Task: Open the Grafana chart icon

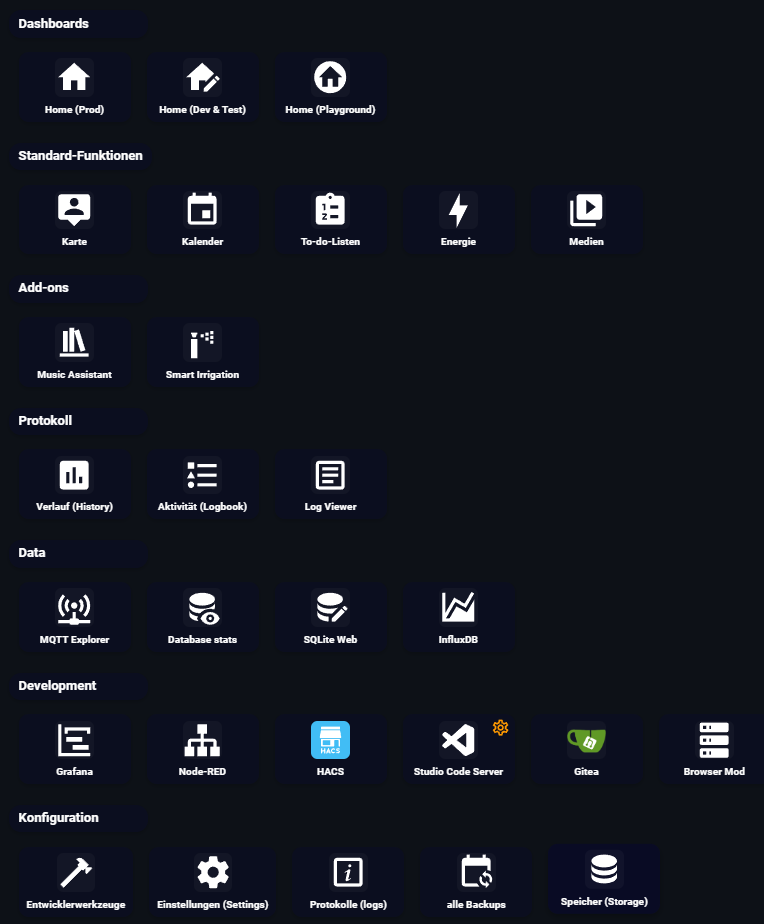Action: [74, 740]
